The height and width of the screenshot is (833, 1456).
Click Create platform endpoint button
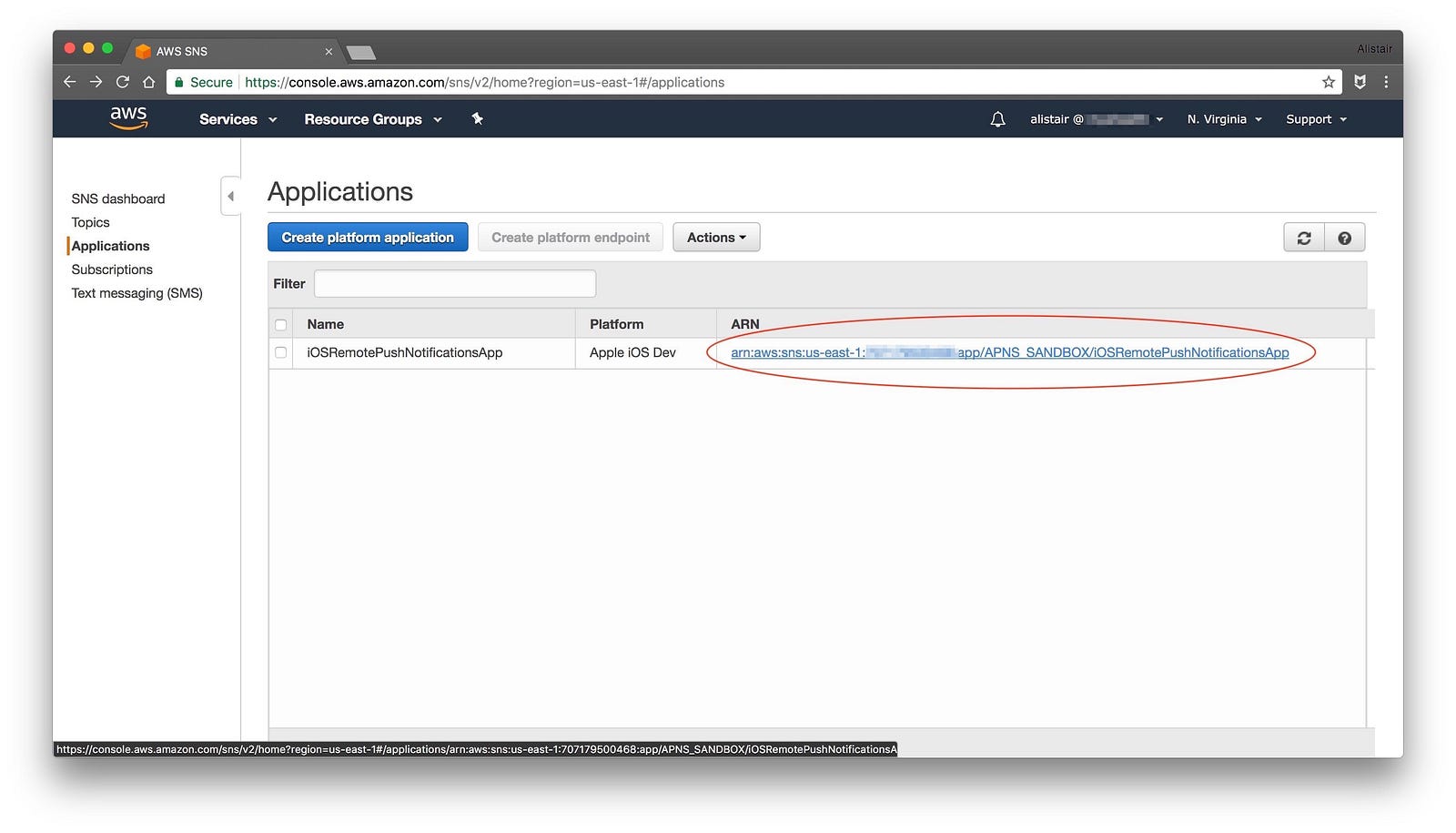tap(571, 238)
